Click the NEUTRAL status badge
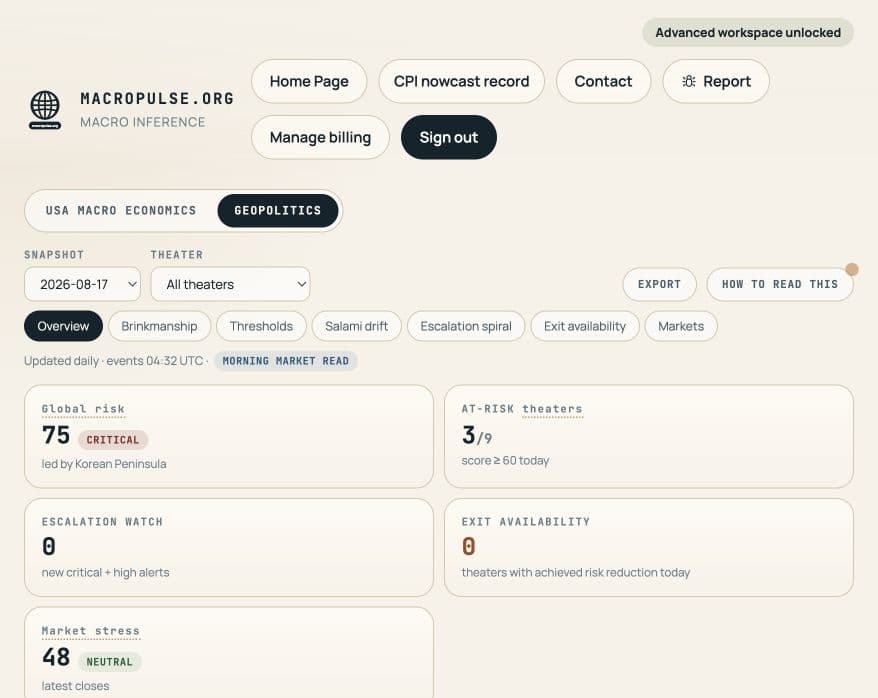The width and height of the screenshot is (878, 698). tap(110, 662)
